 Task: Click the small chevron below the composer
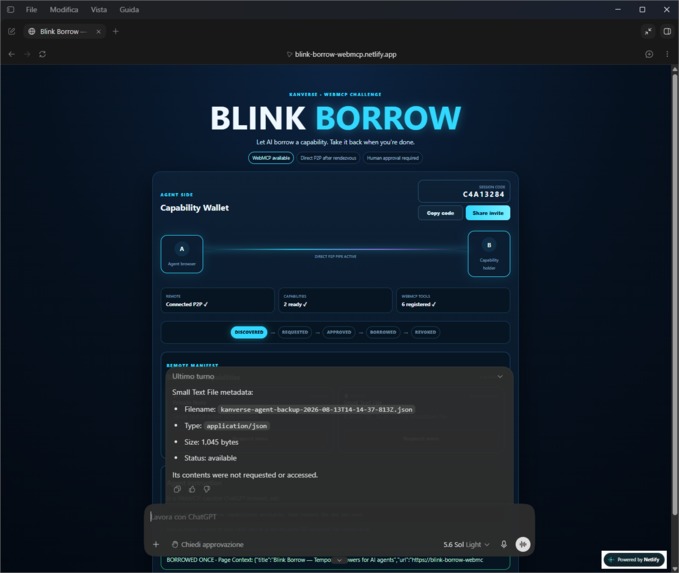pyautogui.click(x=340, y=560)
